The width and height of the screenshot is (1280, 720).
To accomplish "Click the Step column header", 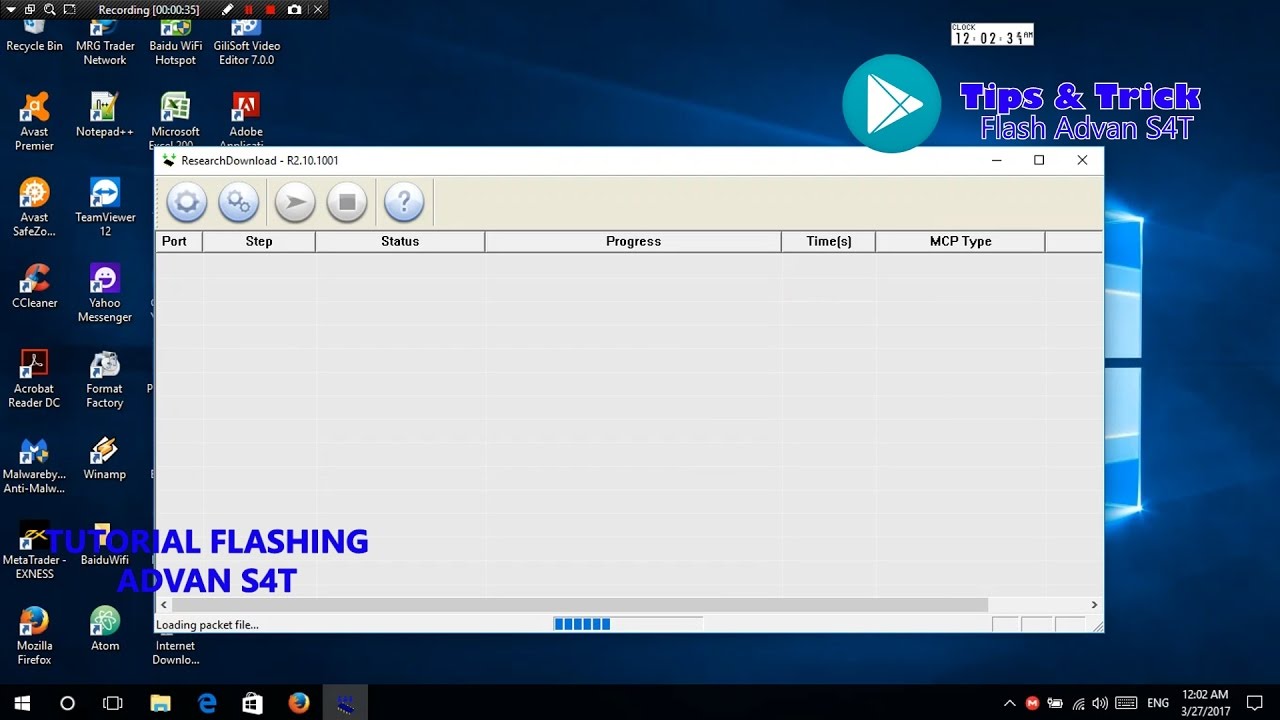I will click(259, 241).
